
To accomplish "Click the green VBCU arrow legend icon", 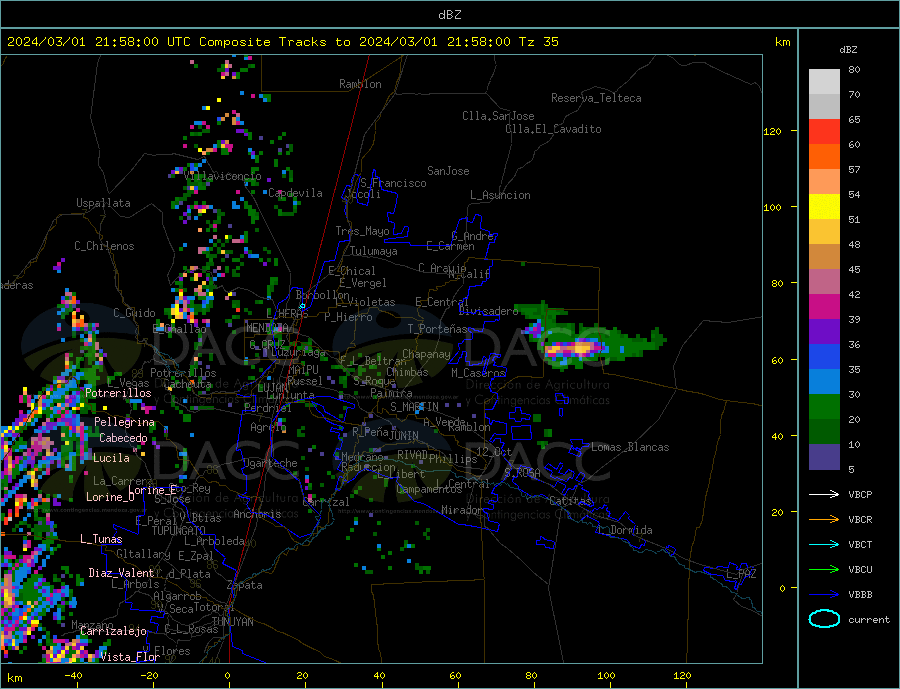I will 824,570.
